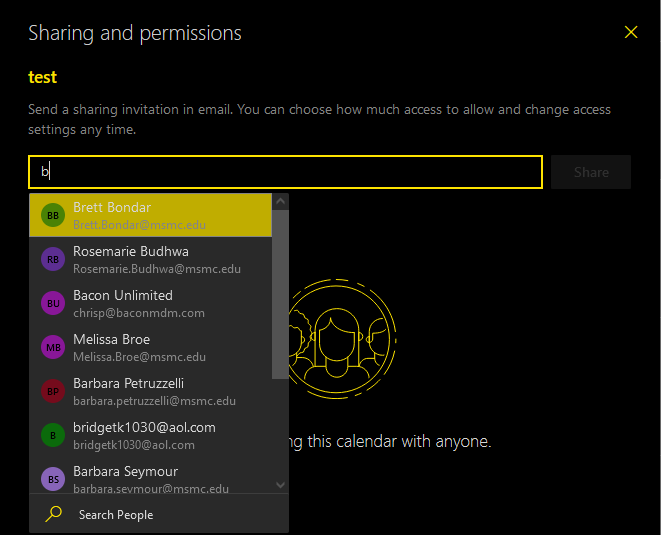The image size is (661, 535).
Task: Choose the bridgetk1030@aol.com contact entry
Action: coord(150,435)
